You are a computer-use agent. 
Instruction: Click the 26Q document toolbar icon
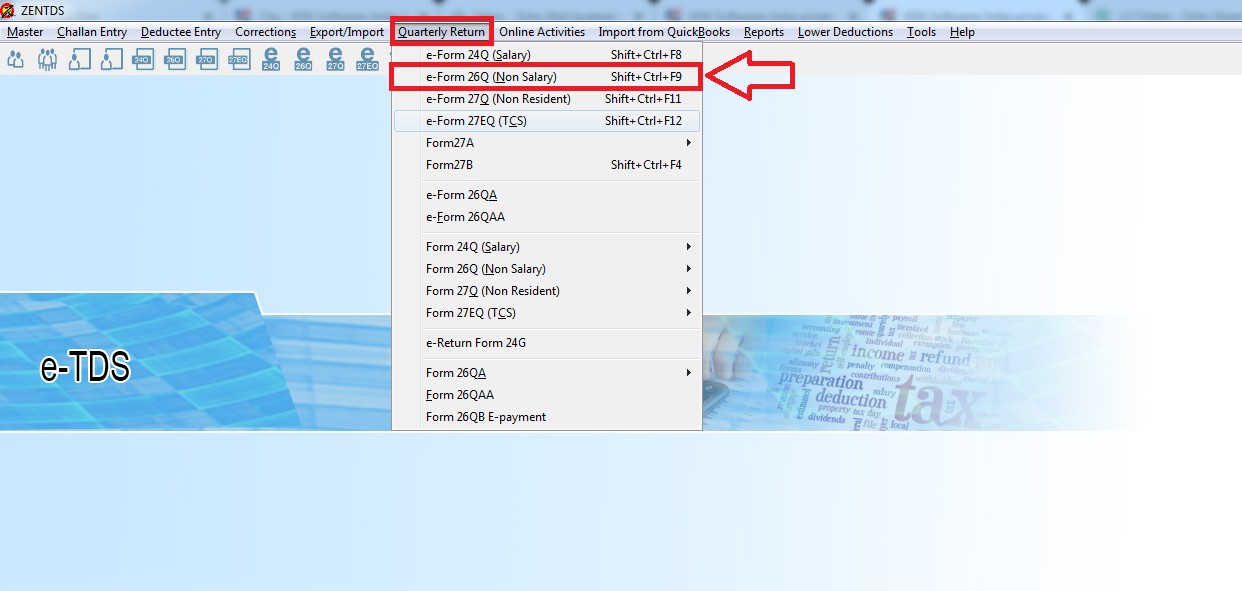point(174,60)
